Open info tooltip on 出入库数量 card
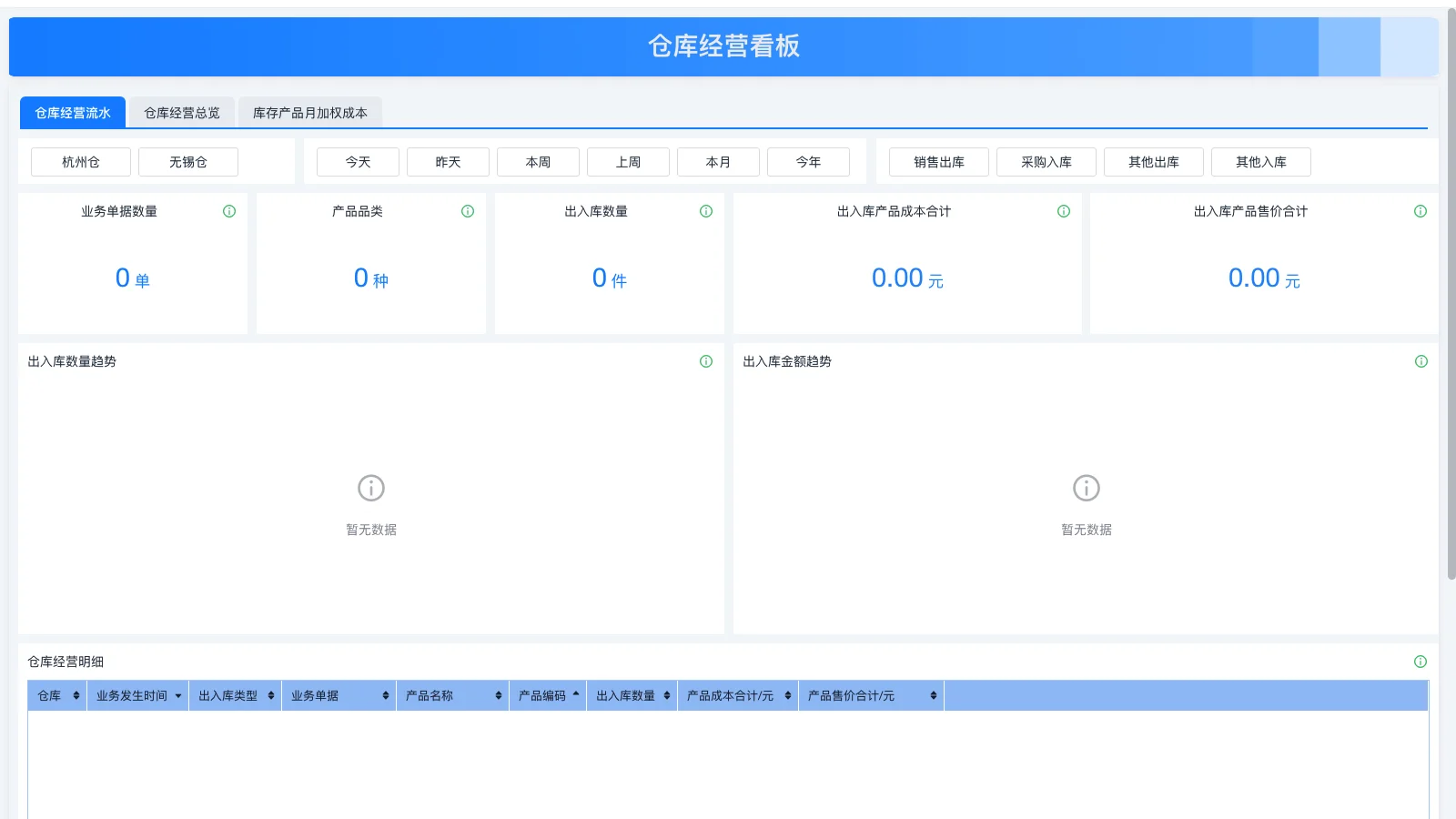Viewport: 1456px width, 819px height. pos(705,211)
